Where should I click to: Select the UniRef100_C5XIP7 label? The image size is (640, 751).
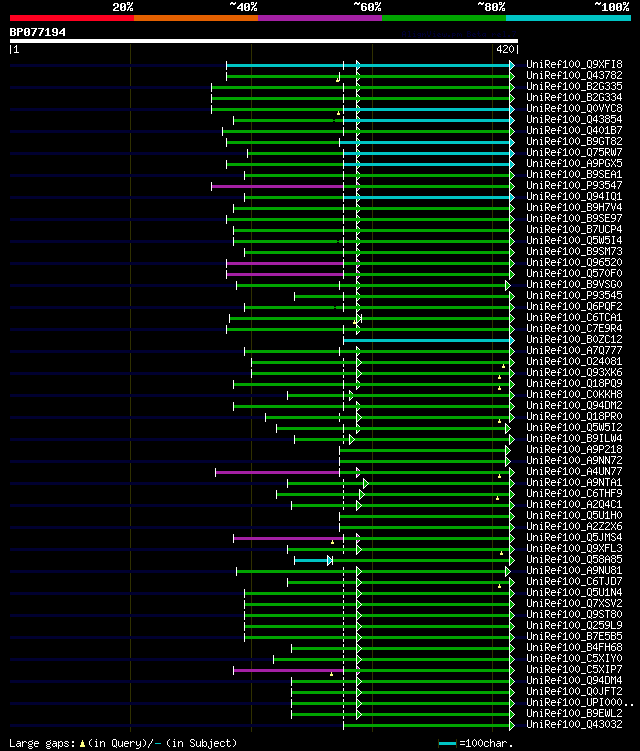(x=574, y=670)
